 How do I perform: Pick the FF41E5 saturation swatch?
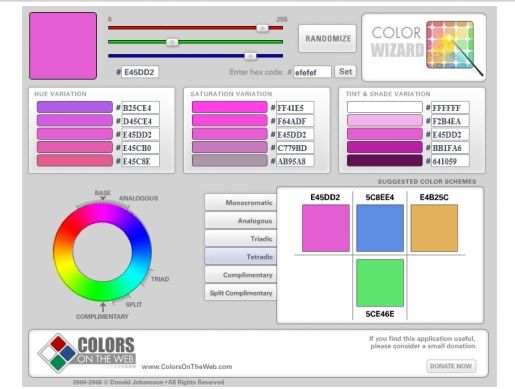pos(229,107)
